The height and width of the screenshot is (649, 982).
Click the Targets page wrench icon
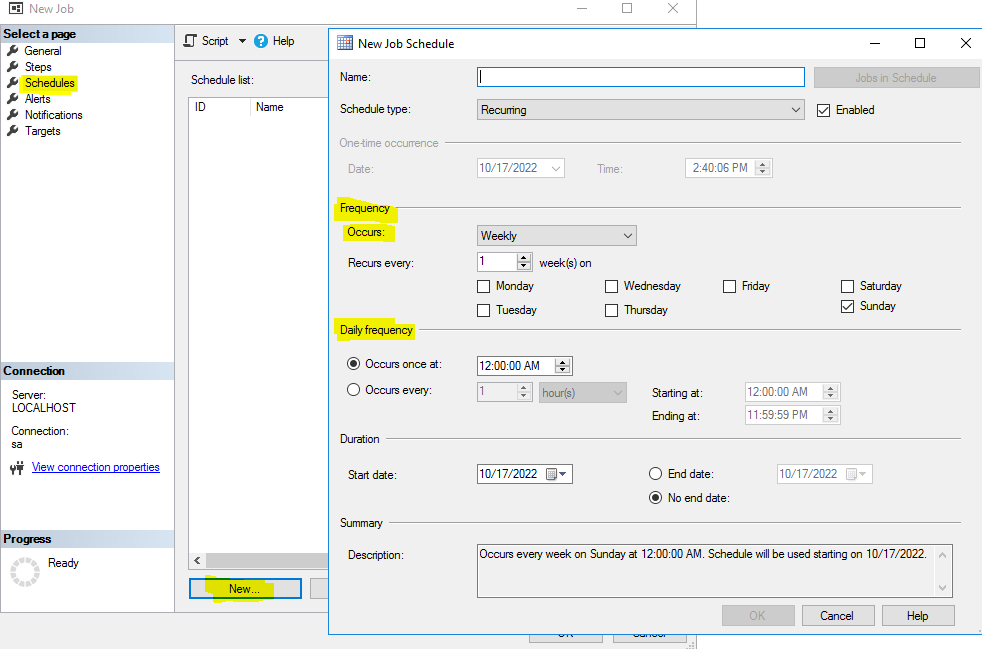tap(13, 131)
